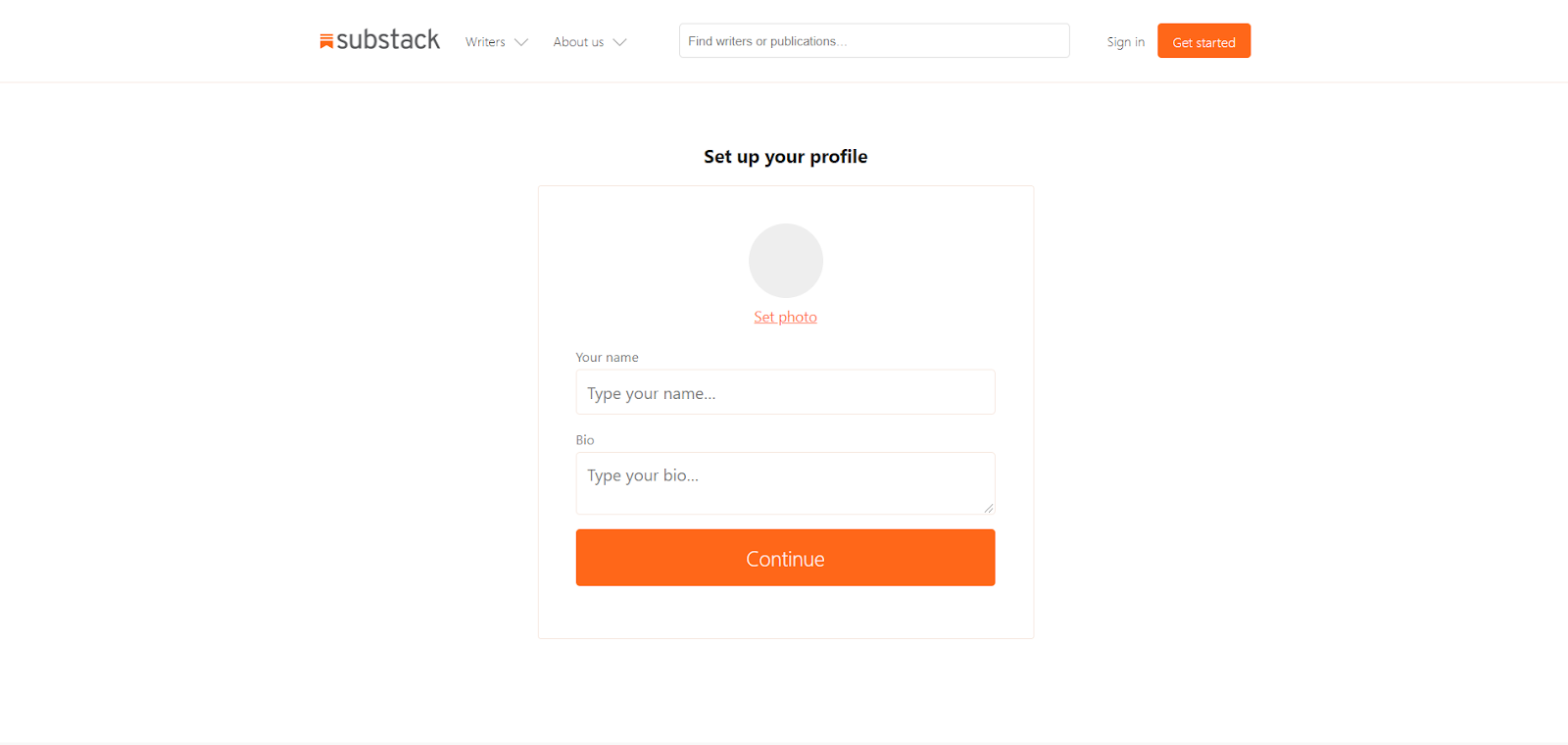Screen dimensions: 1568x745
Task: Click the Bio field label
Action: click(585, 440)
